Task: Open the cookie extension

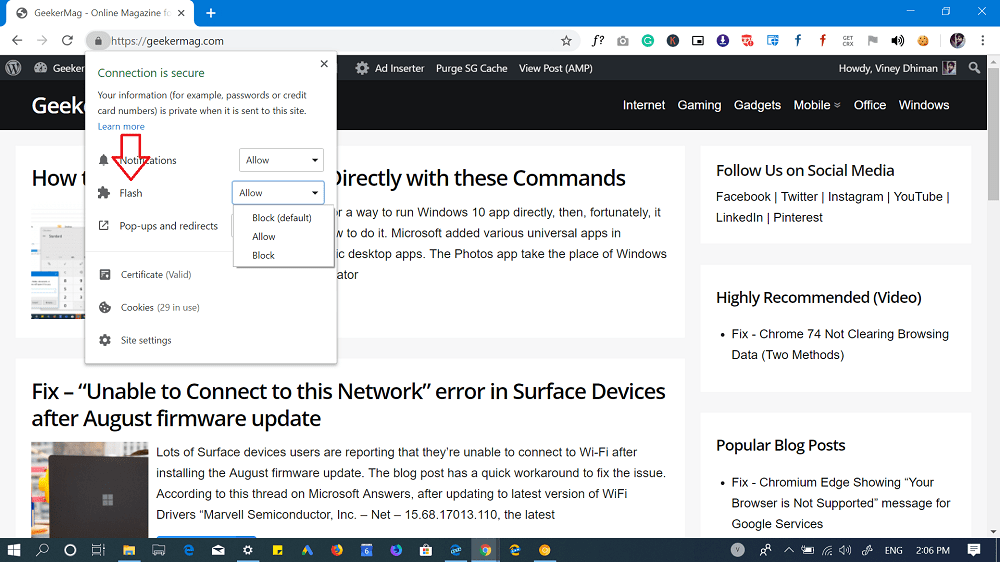Action: point(923,41)
